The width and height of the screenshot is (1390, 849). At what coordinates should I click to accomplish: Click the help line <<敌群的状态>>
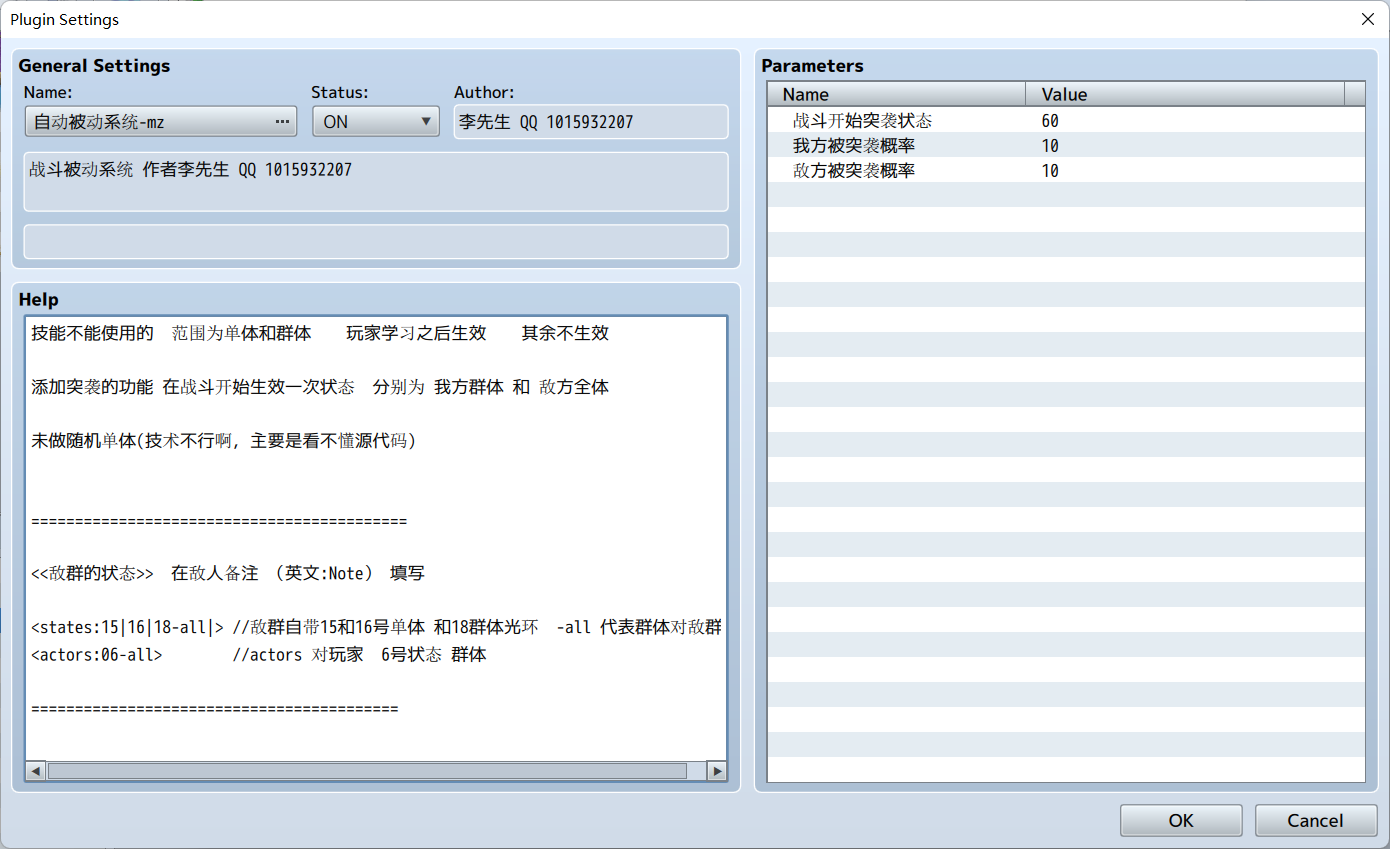click(228, 573)
